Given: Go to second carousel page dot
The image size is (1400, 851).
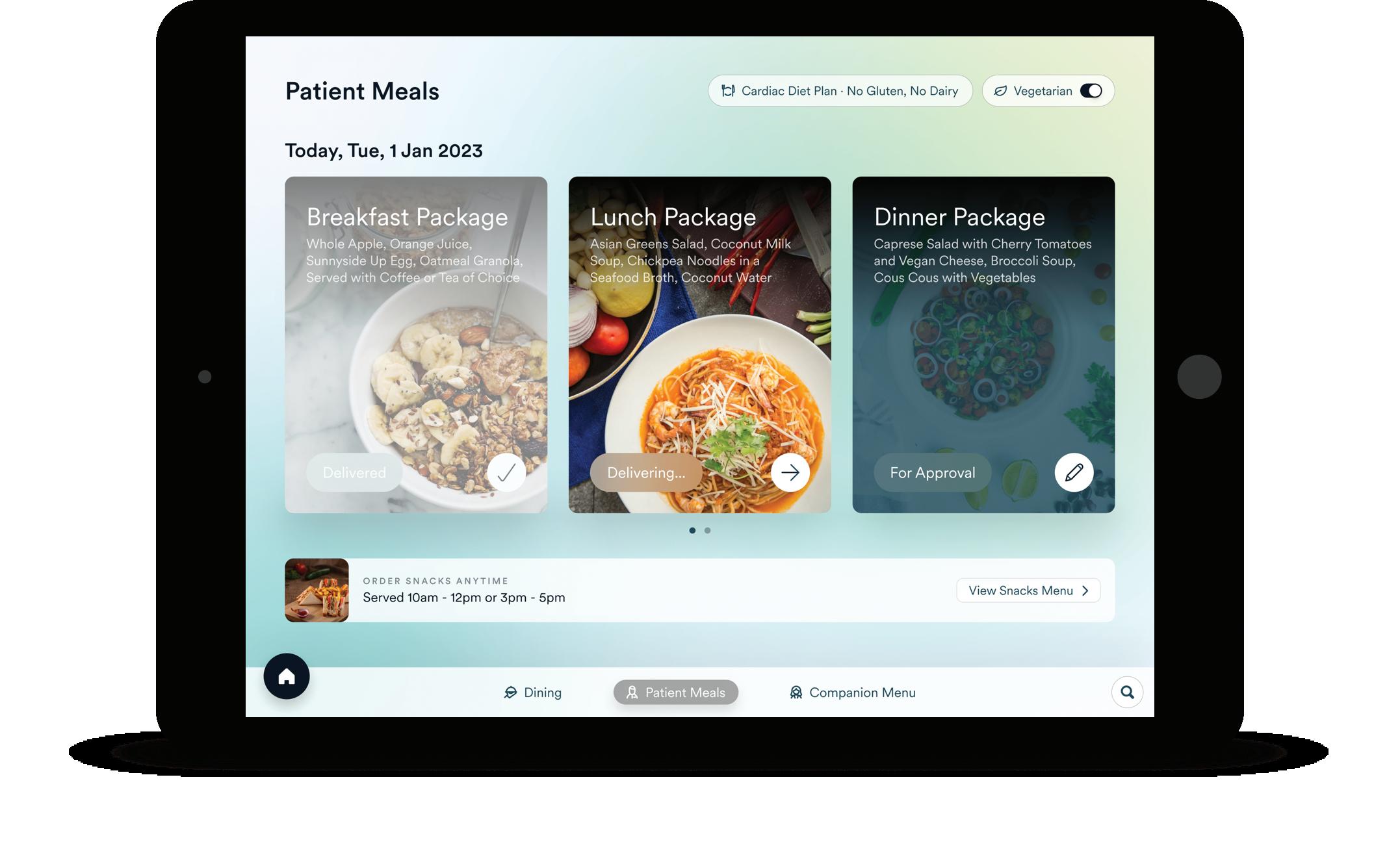Looking at the screenshot, I should 707,531.
